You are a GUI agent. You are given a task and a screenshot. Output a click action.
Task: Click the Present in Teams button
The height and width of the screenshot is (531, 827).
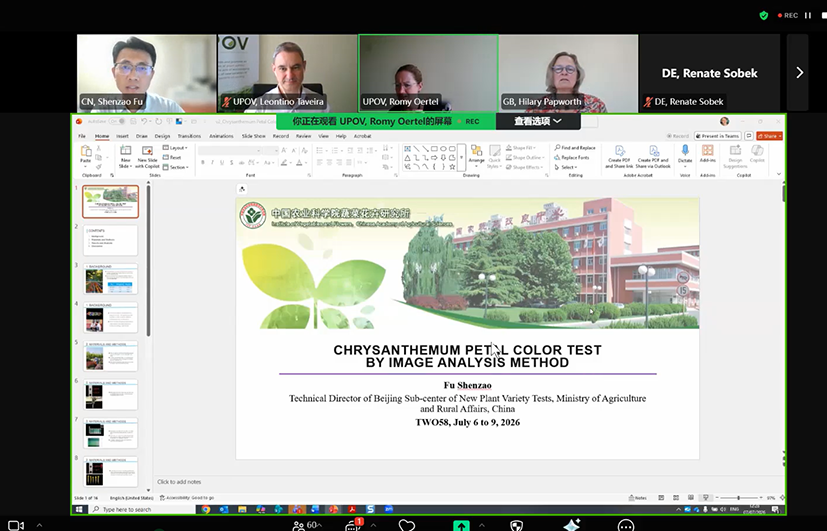click(x=718, y=136)
